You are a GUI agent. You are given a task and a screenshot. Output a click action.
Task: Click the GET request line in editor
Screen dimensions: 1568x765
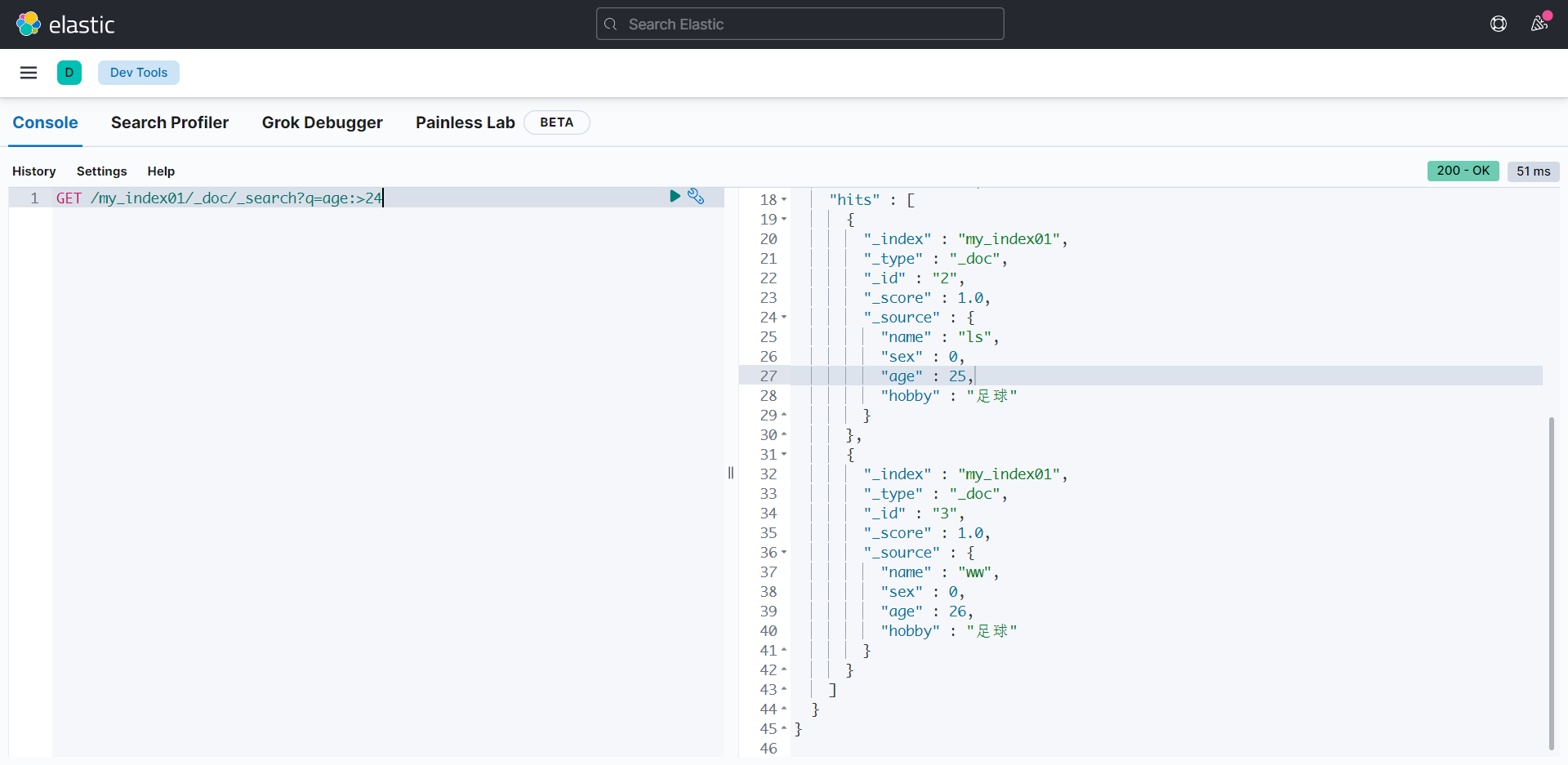[219, 198]
